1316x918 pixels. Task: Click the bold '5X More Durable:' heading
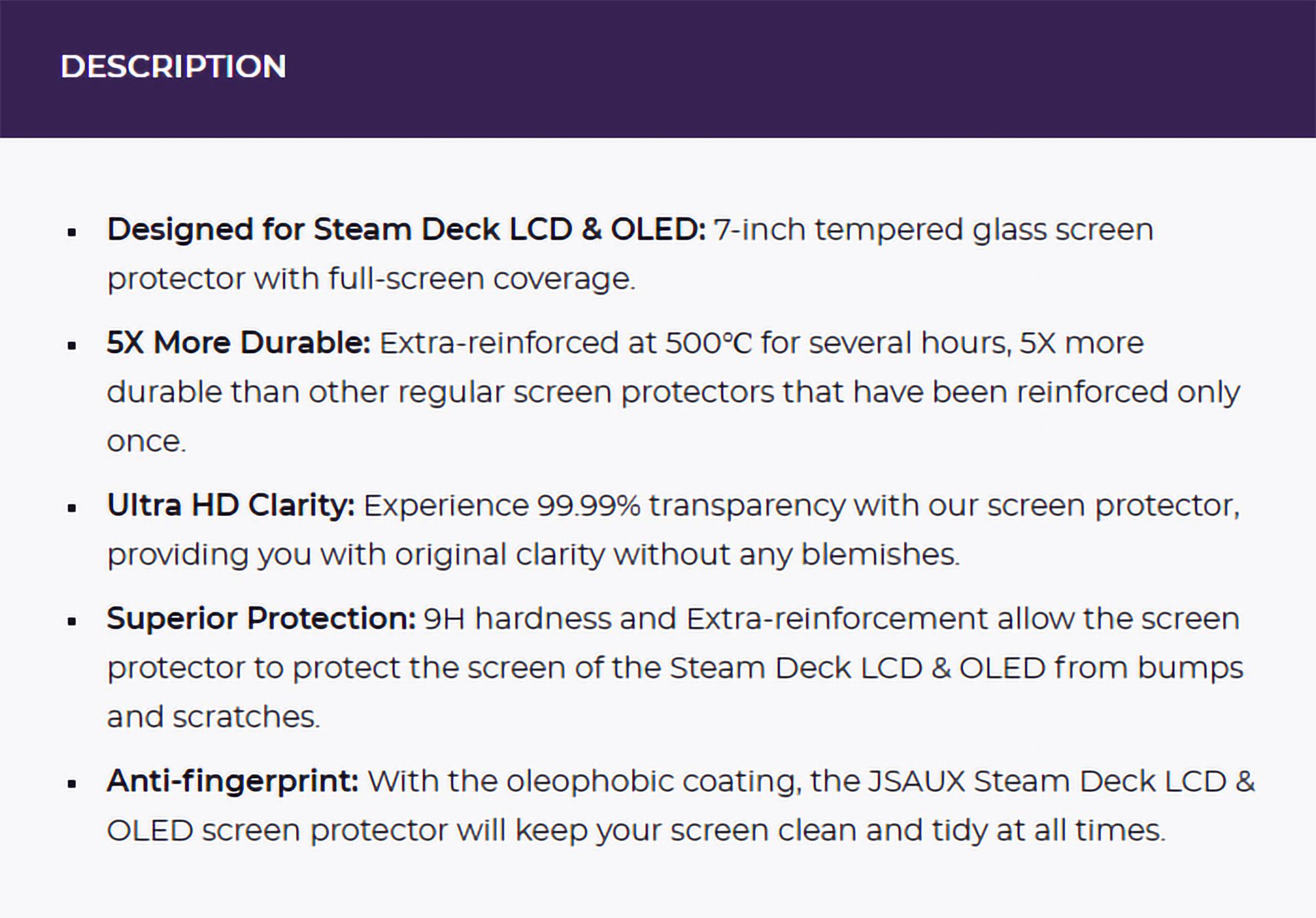[239, 343]
